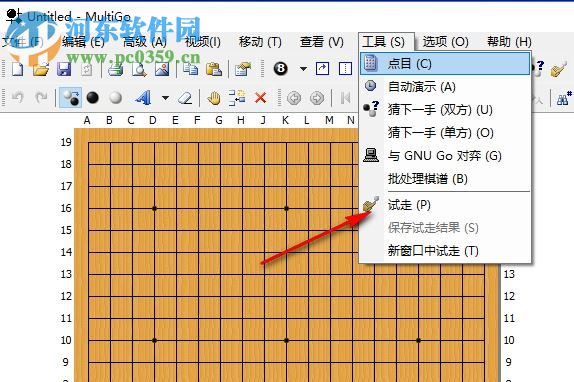Open the 帮助 (H) menu
574x382 pixels.
509,42
